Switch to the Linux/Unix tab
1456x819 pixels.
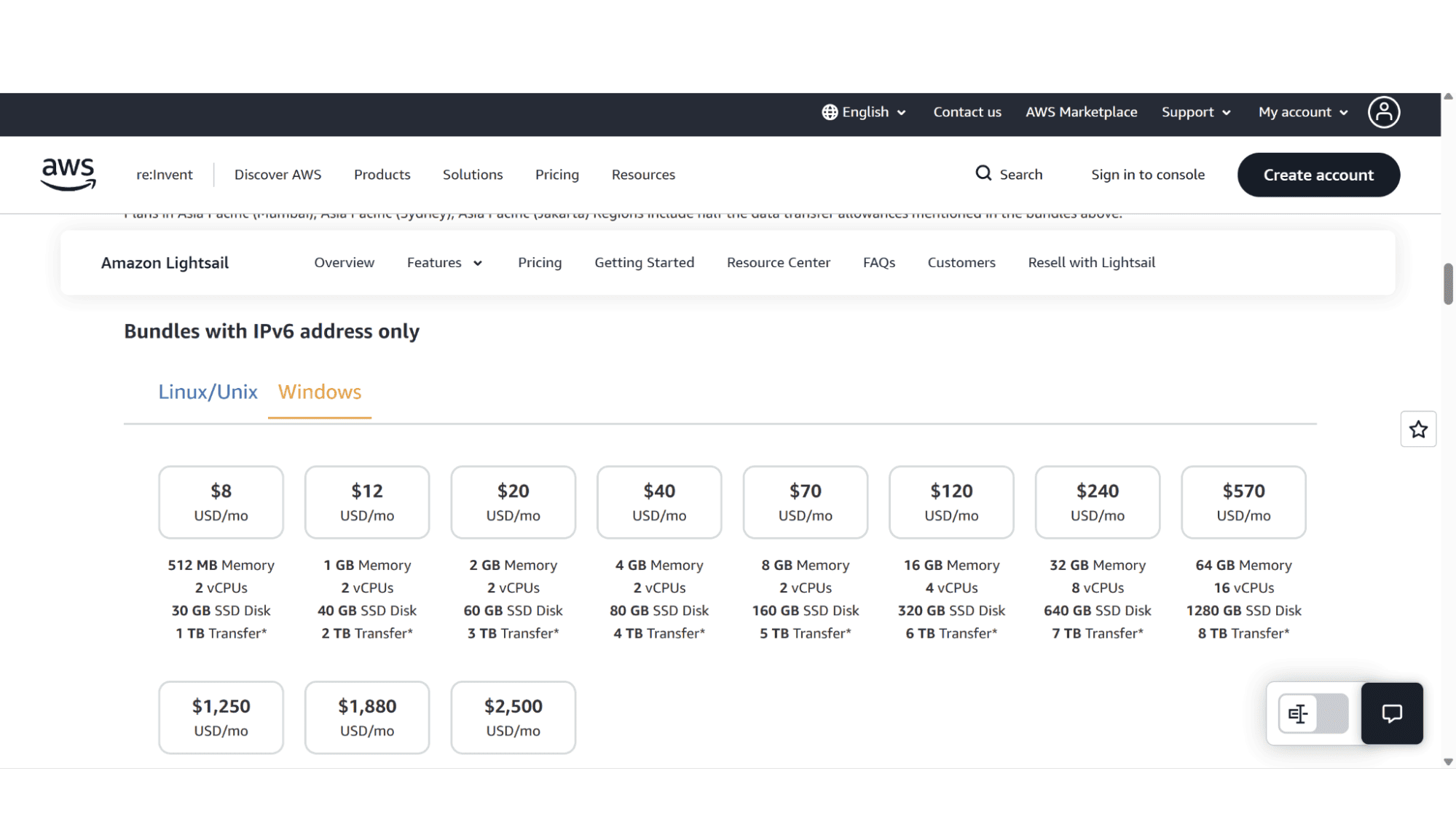[208, 392]
